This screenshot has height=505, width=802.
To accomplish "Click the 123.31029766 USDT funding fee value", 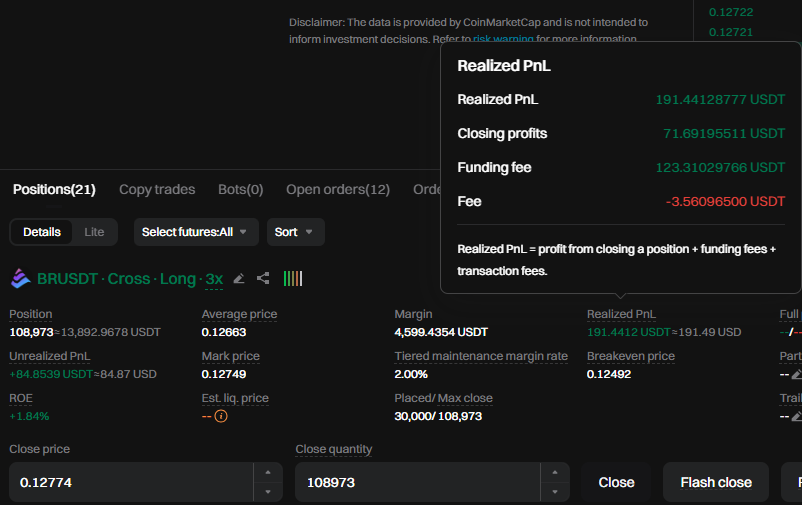I will [720, 167].
